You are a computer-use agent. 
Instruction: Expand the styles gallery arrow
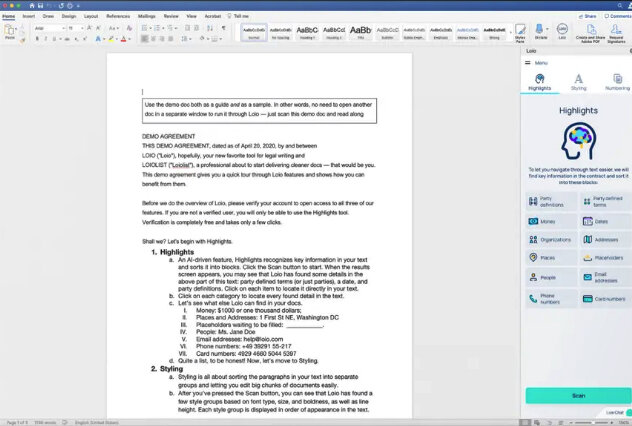tap(511, 32)
